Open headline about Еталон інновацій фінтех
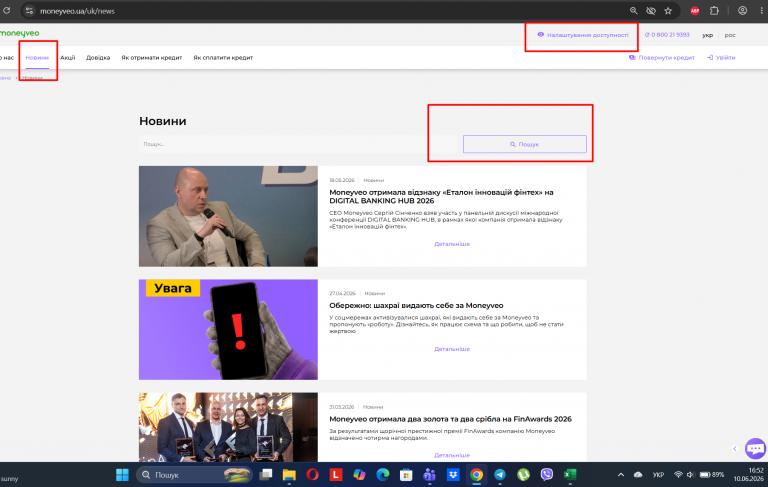 441,196
